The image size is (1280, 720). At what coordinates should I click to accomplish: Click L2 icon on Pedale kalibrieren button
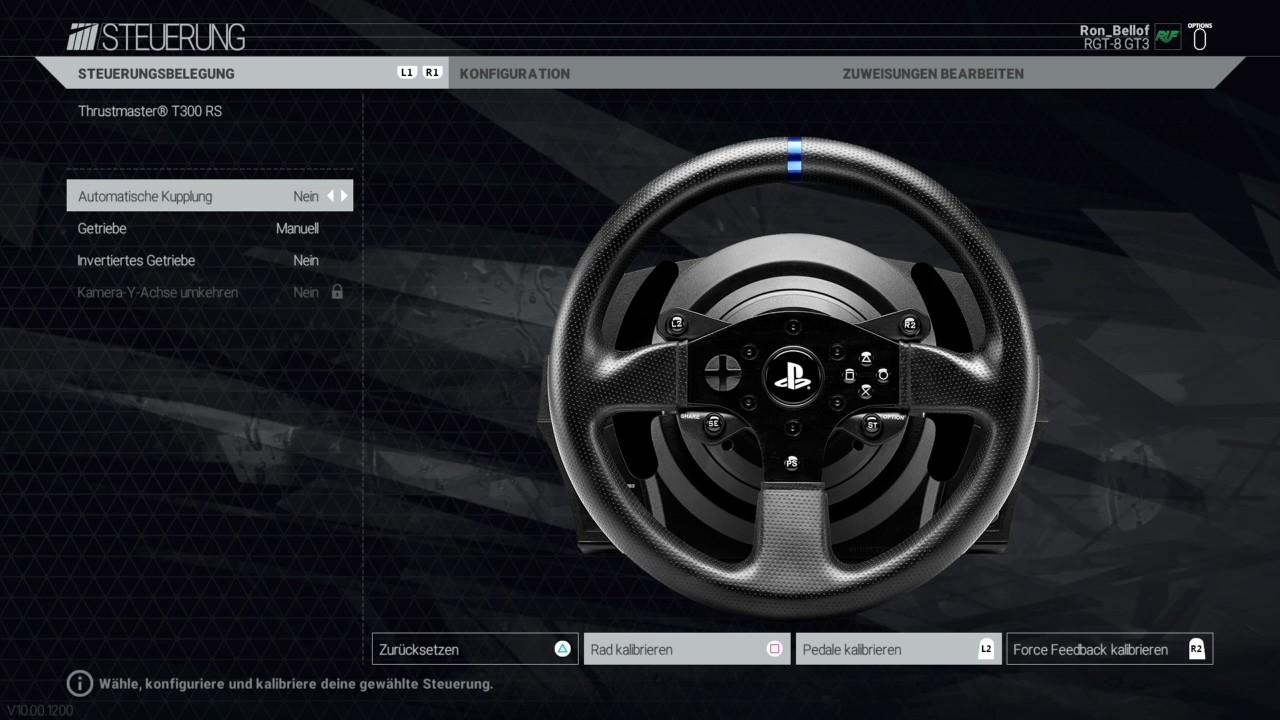pos(986,649)
